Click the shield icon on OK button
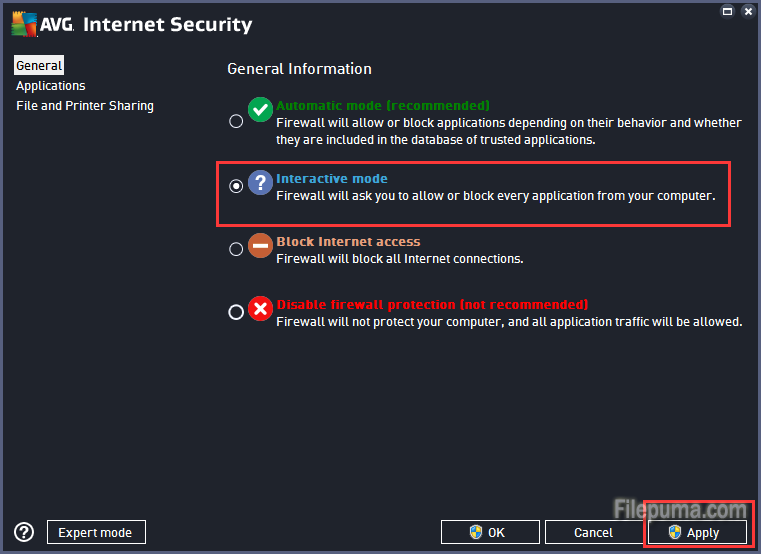 click(x=476, y=532)
